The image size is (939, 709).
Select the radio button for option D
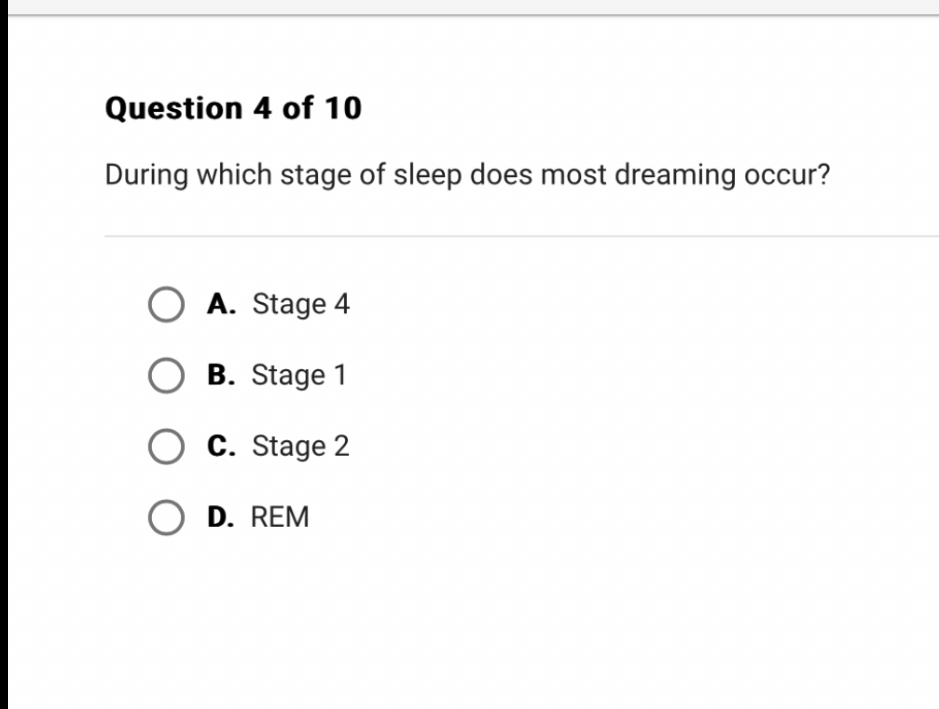point(168,517)
